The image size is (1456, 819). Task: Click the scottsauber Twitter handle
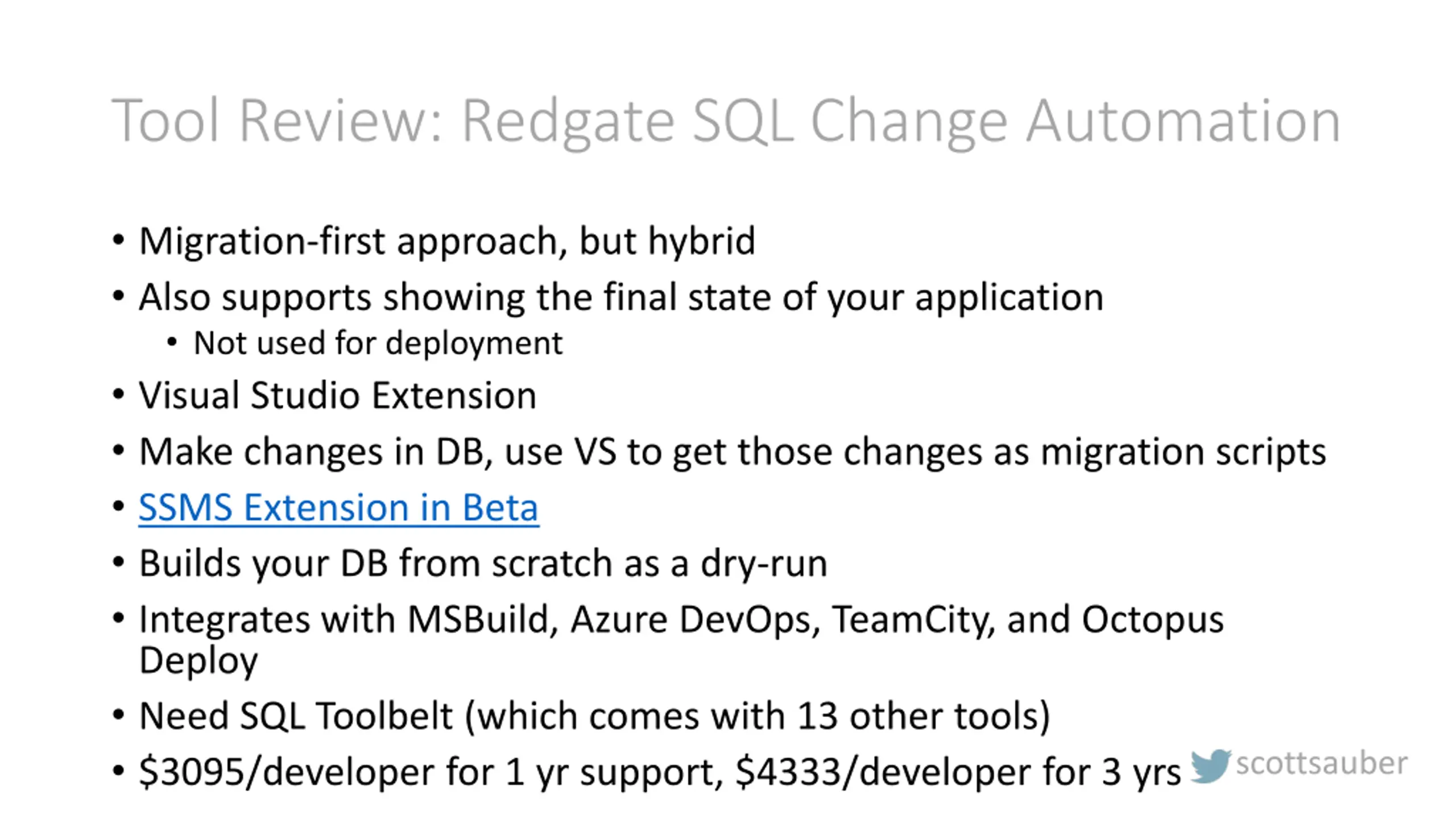click(1321, 763)
